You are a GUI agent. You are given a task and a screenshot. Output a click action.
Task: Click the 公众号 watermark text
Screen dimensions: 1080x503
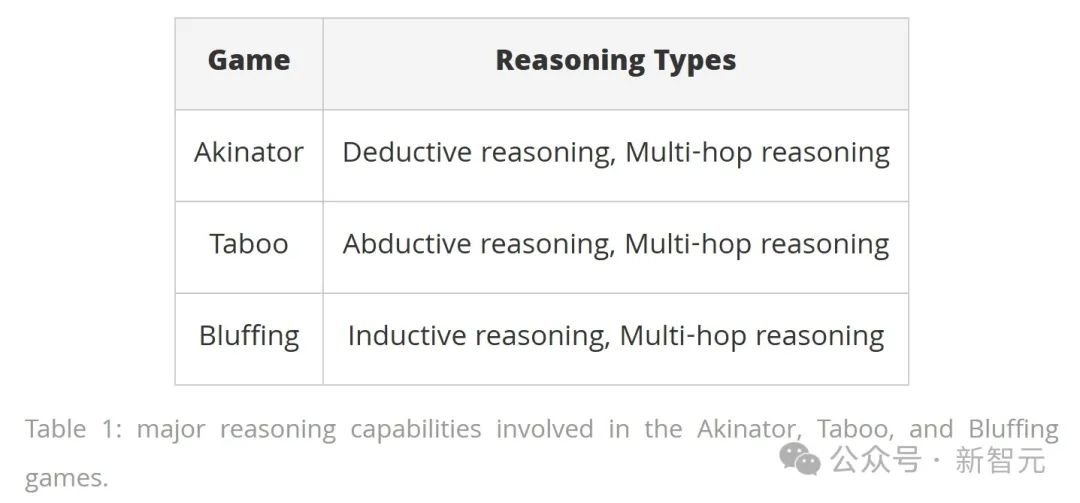875,460
